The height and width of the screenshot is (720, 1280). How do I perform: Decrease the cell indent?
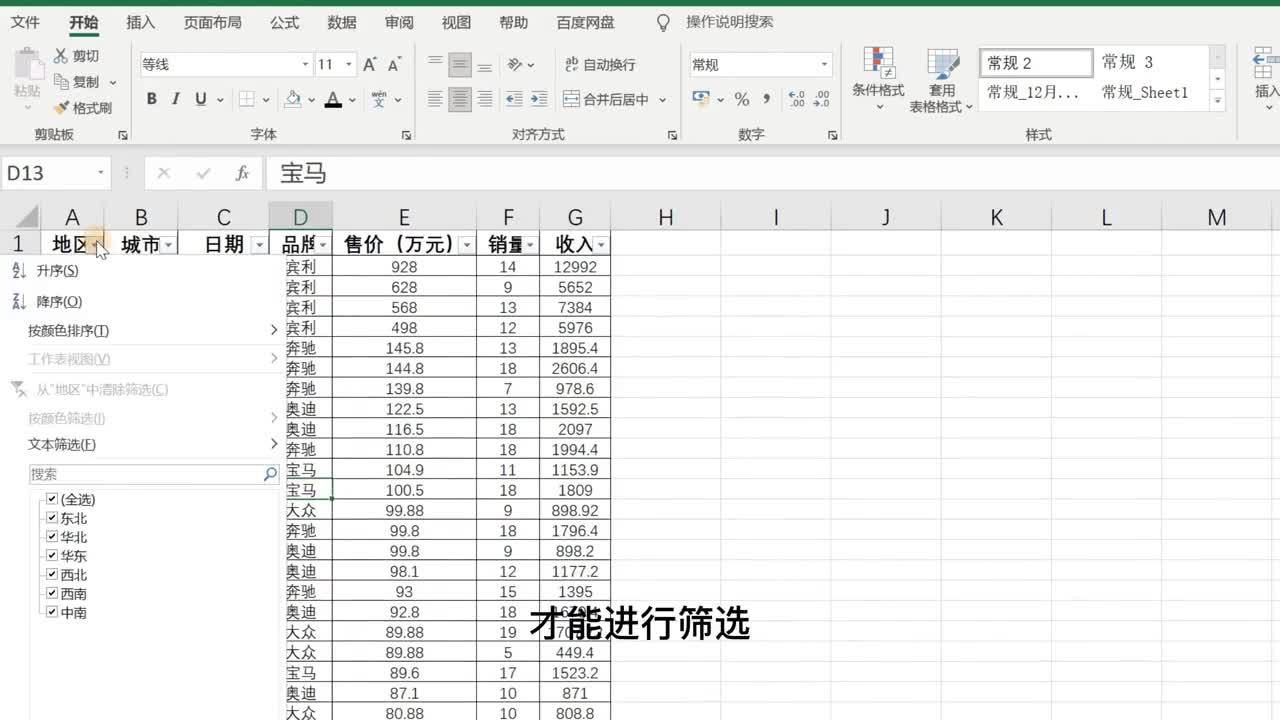click(514, 99)
